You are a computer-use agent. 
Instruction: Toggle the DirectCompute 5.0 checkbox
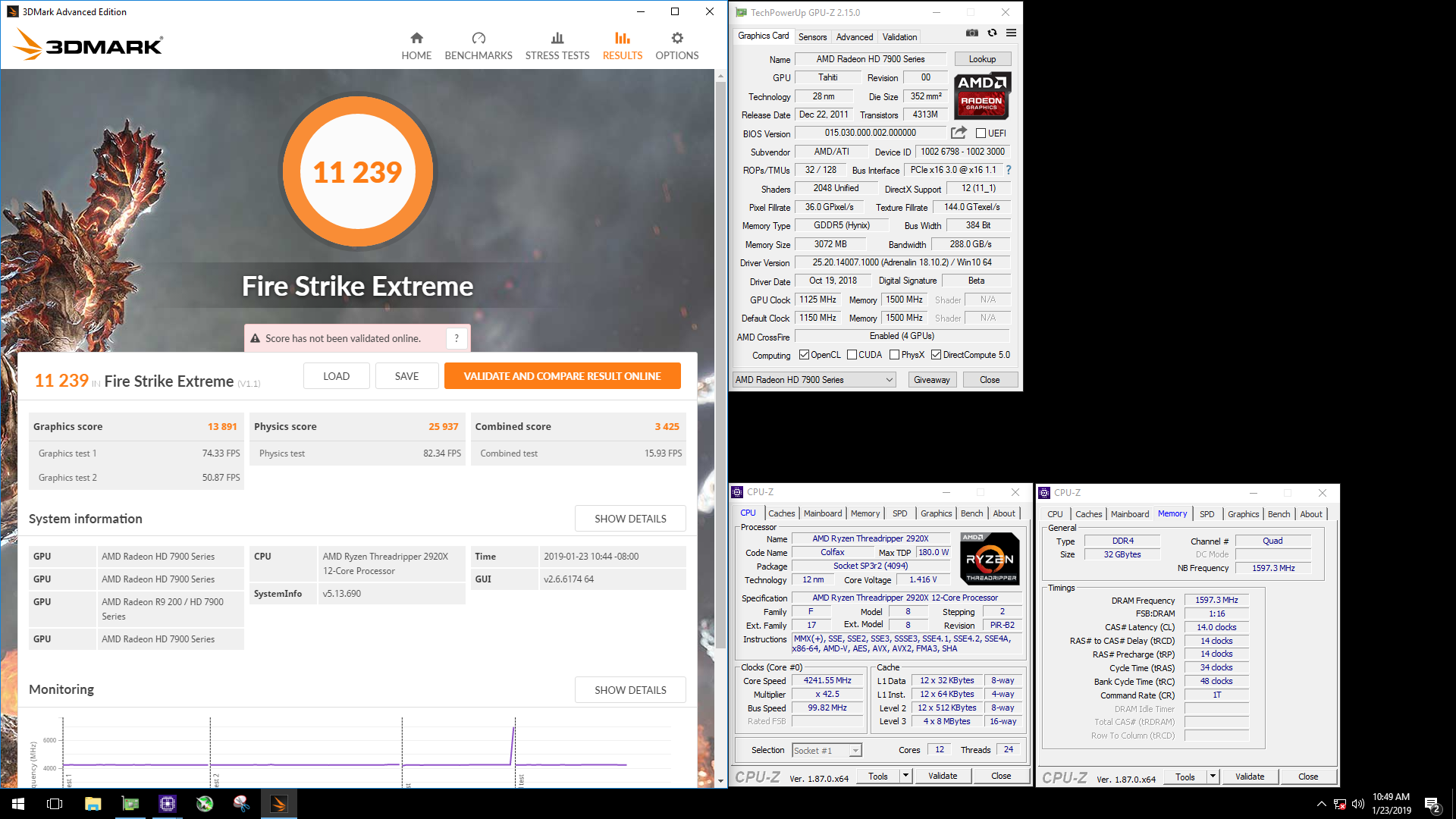pos(937,355)
